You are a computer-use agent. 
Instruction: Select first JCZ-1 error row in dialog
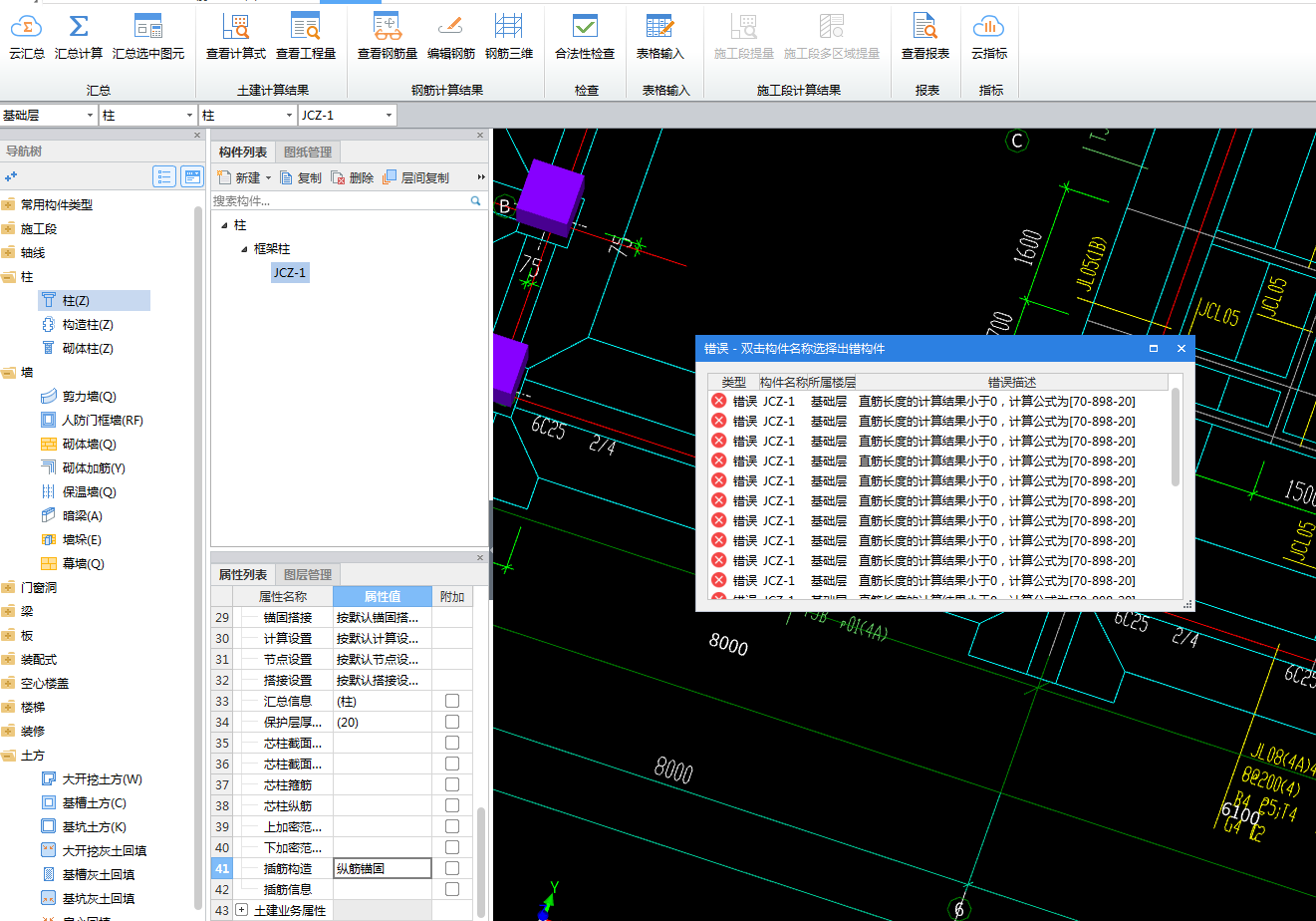[938, 401]
